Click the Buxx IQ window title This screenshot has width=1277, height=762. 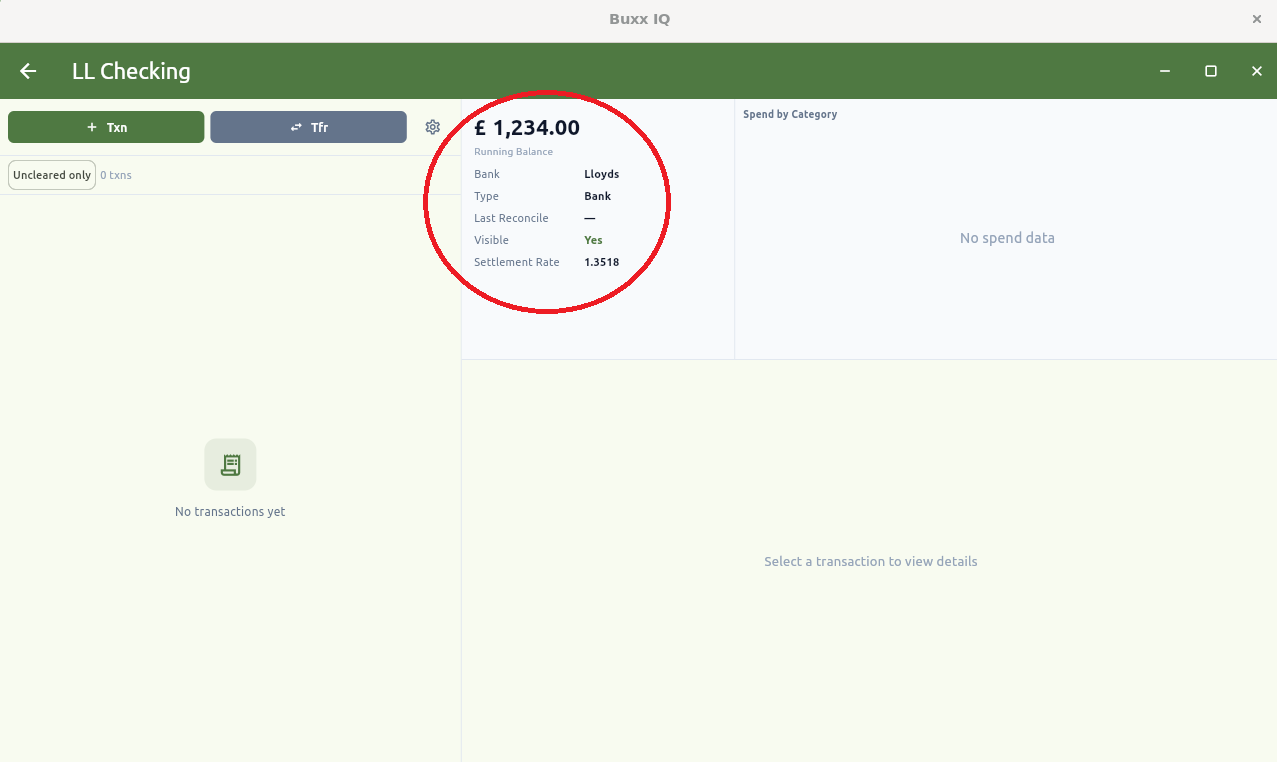[x=639, y=19]
